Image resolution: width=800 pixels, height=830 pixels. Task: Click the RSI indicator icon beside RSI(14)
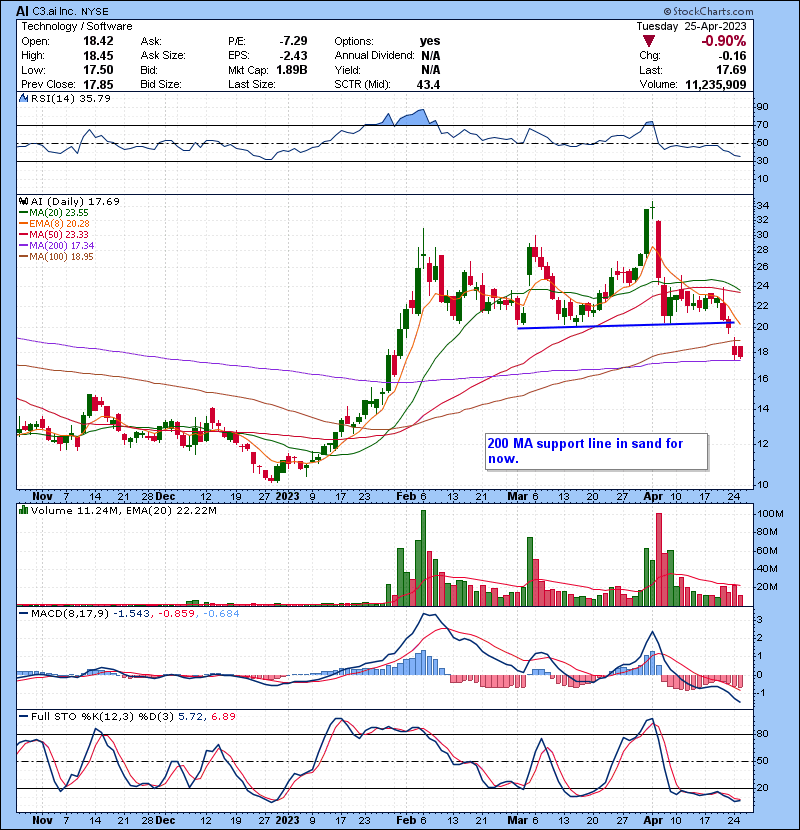pos(23,98)
